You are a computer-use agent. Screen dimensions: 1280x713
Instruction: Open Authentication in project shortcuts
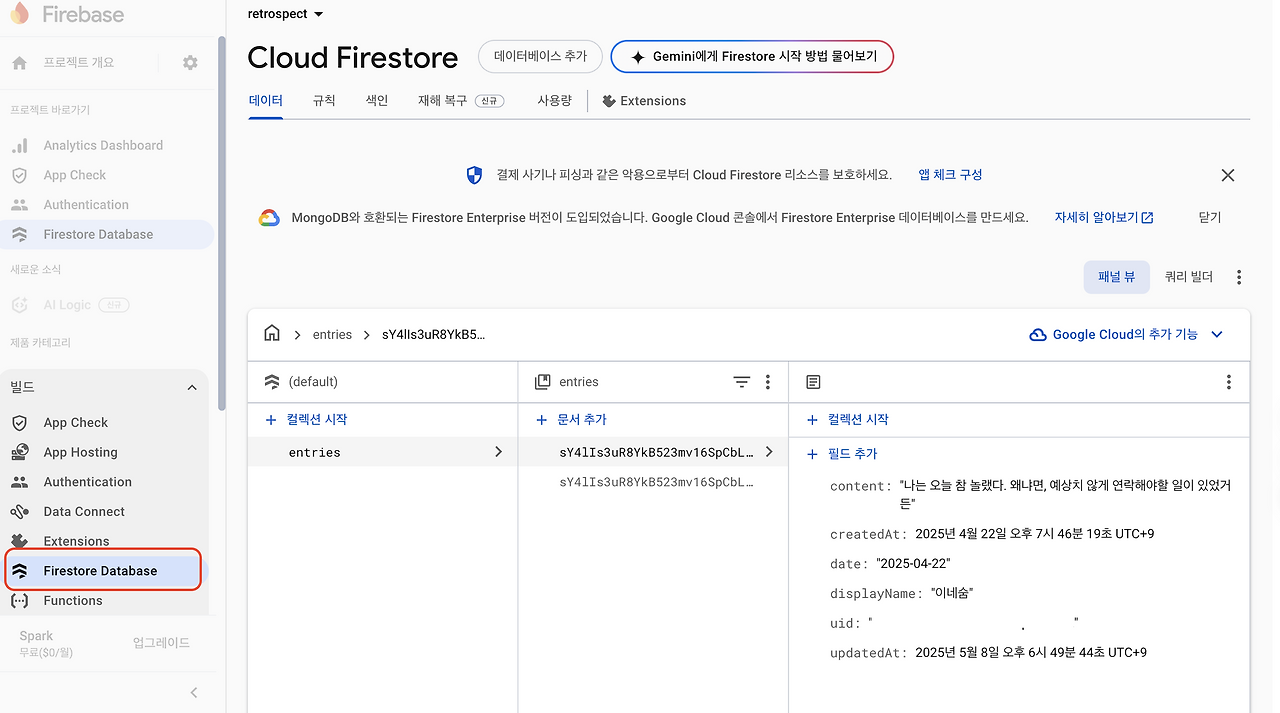click(x=86, y=205)
